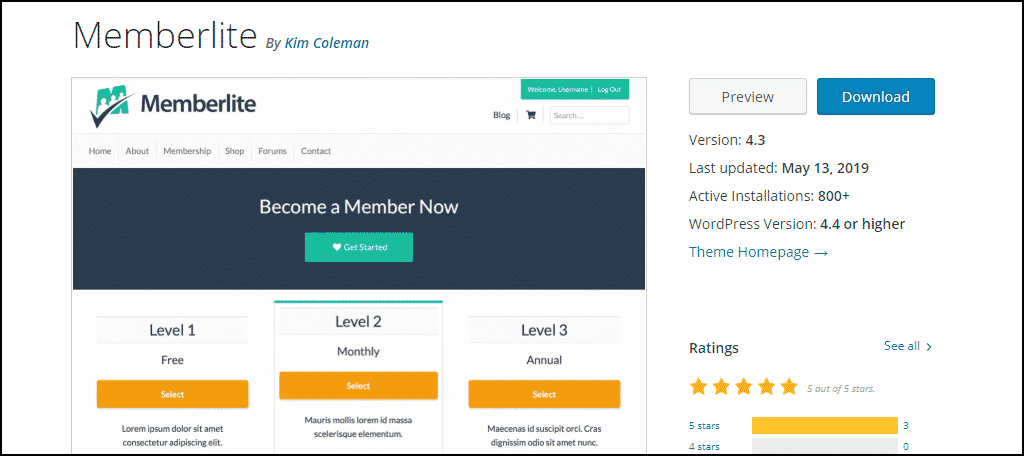This screenshot has height=456, width=1024.
Task: Select the Shop menu item in preview
Action: tap(234, 151)
